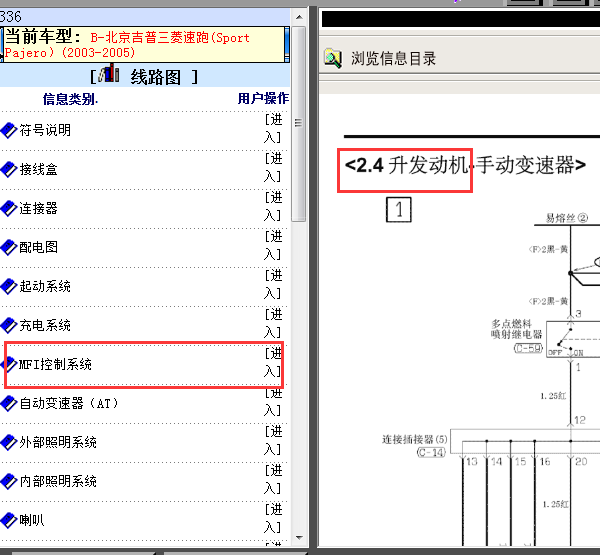This screenshot has height=555, width=600.
Task: Click [进入] for 充电系统
Action: (x=274, y=324)
